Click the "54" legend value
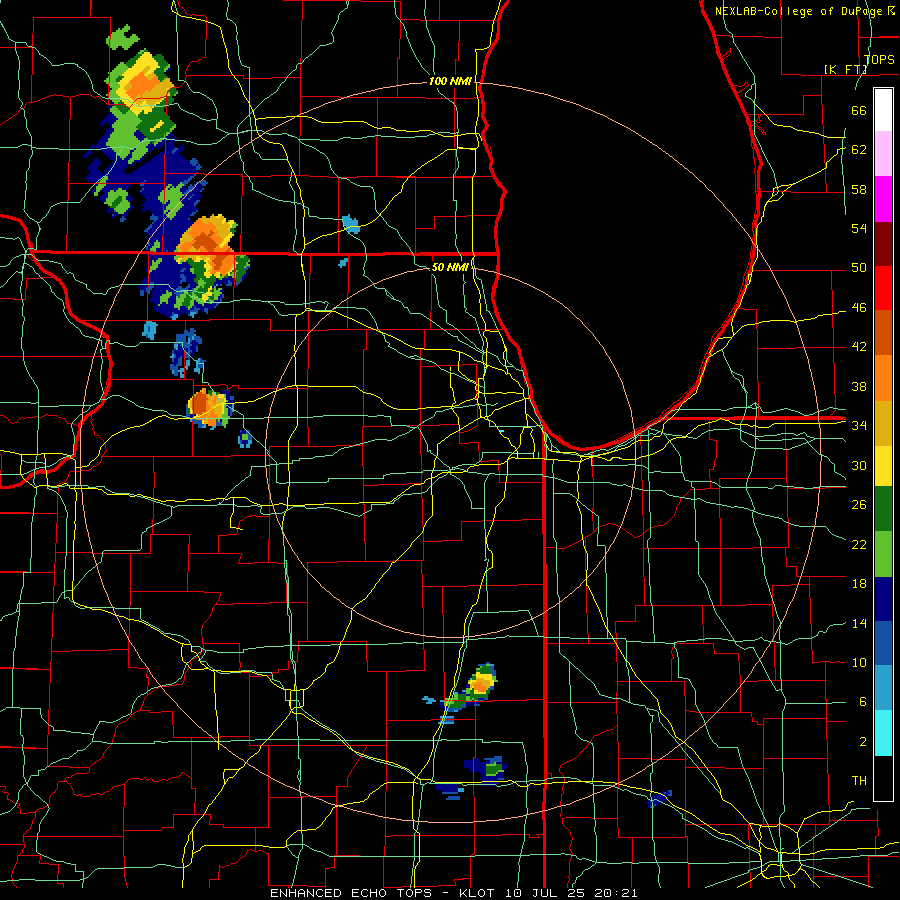The width and height of the screenshot is (900, 900). (x=859, y=228)
